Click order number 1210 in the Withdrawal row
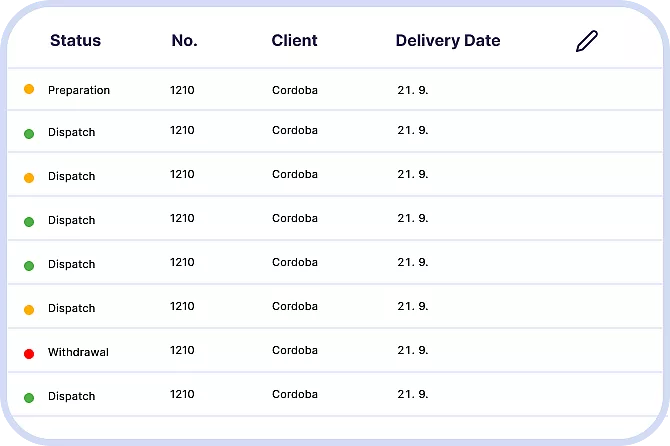The image size is (670, 446). 182,350
